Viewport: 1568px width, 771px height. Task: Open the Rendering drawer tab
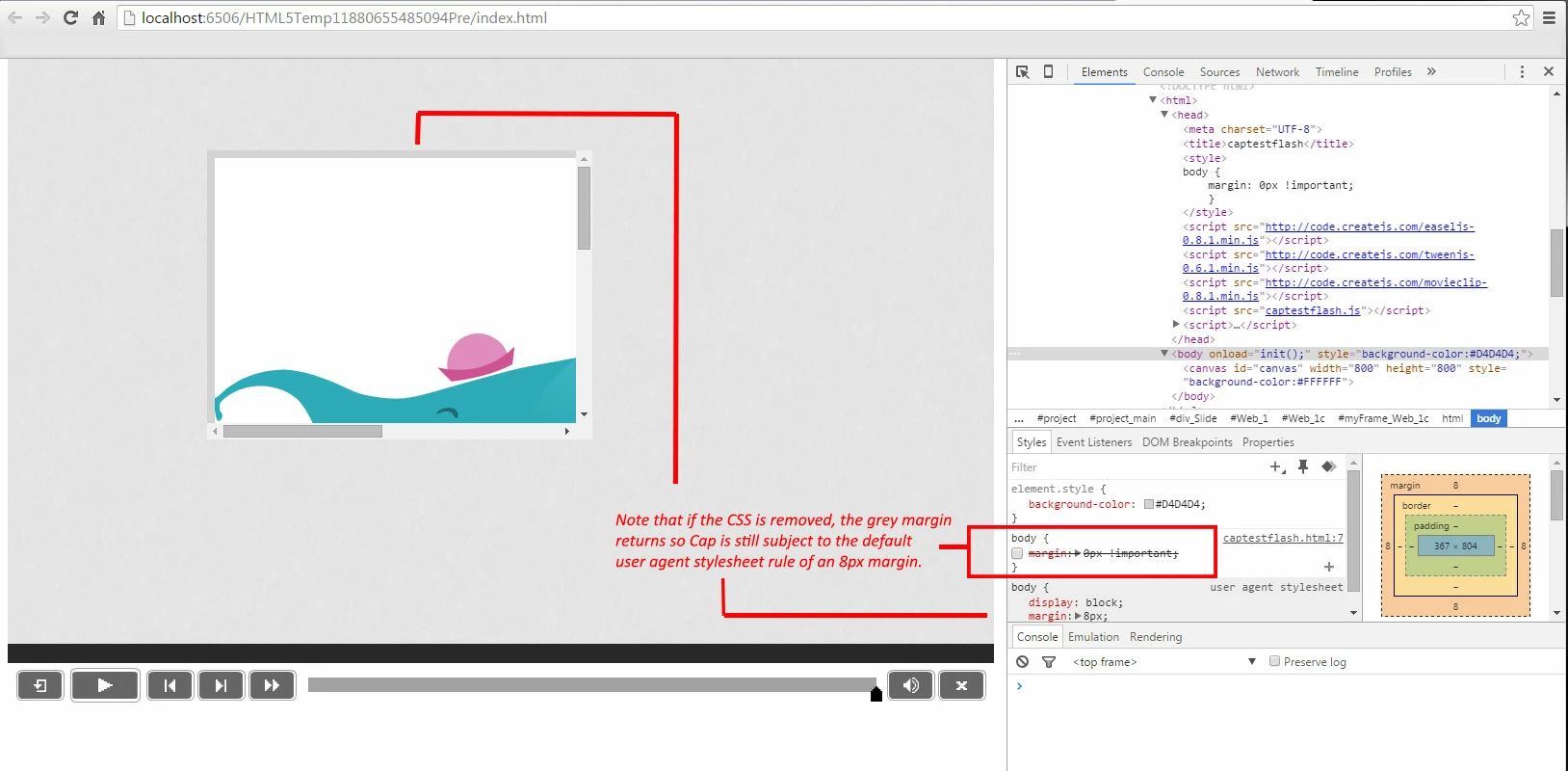1156,637
